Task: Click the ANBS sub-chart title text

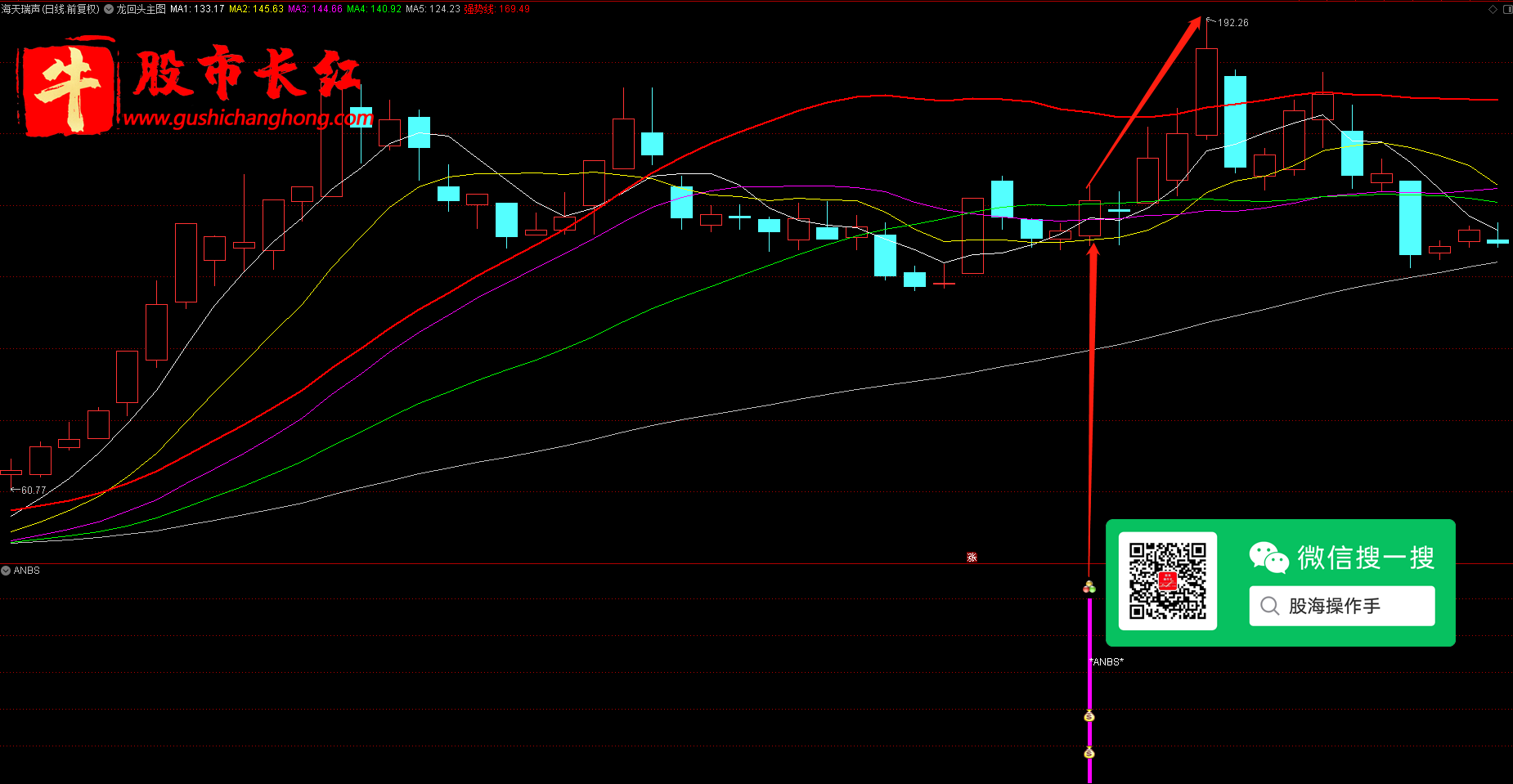Action: pyautogui.click(x=26, y=571)
